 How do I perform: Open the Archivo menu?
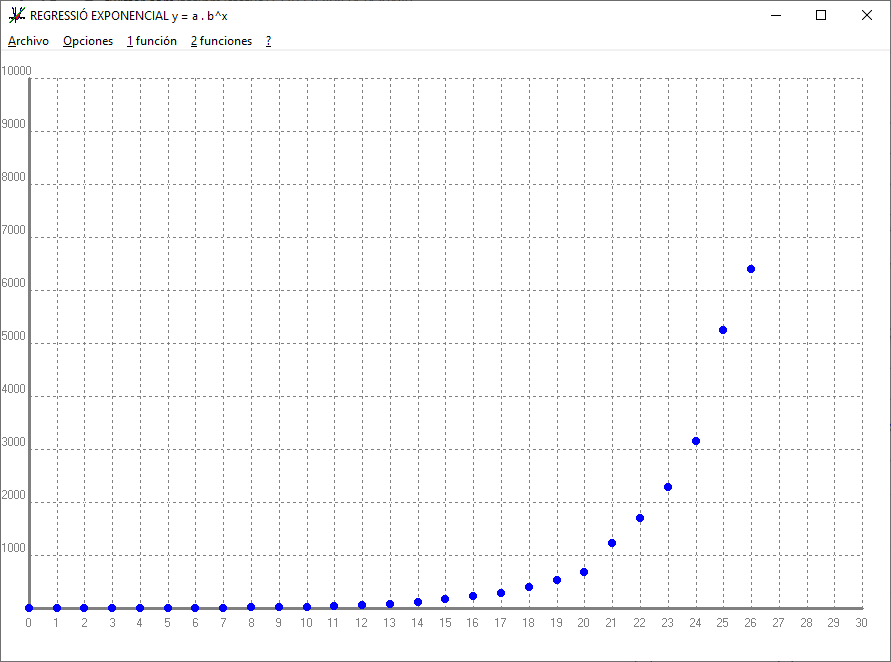[28, 41]
